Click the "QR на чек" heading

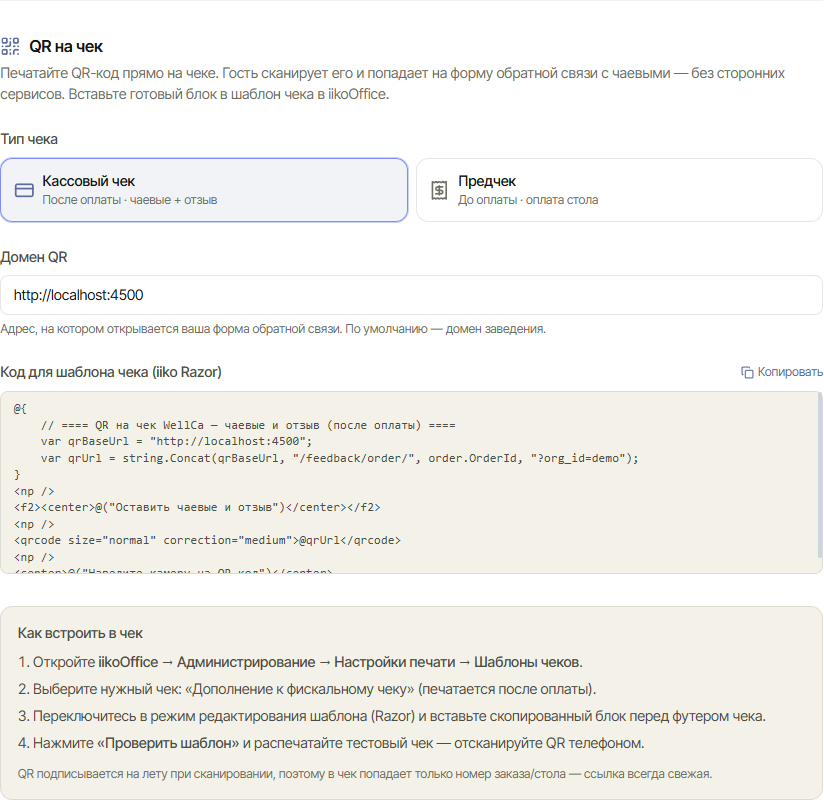pos(66,46)
